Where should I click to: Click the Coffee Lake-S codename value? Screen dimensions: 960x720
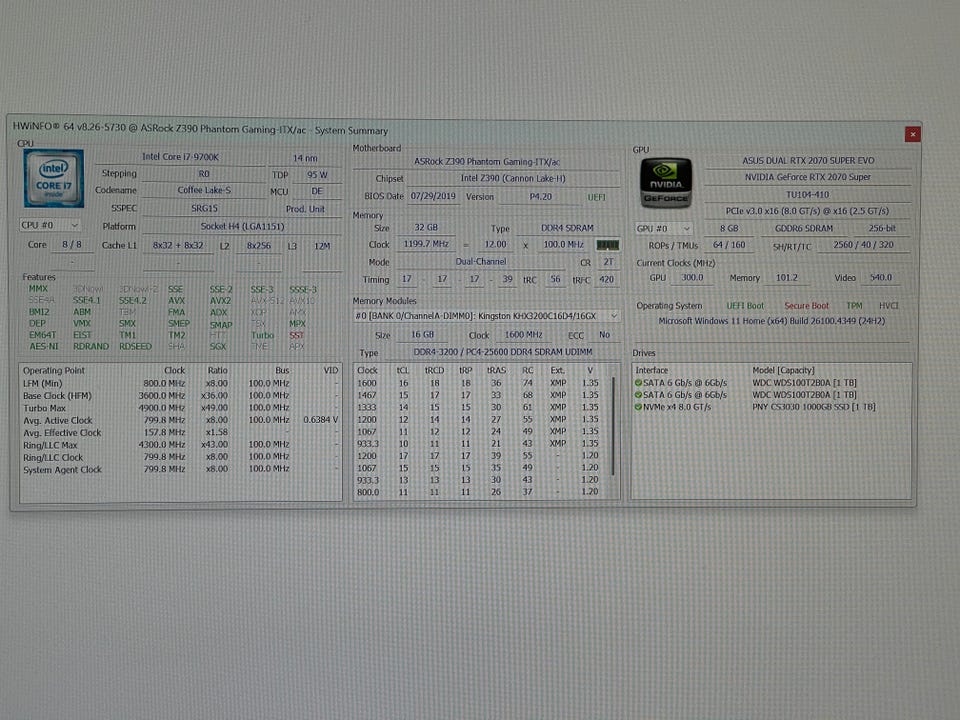pyautogui.click(x=204, y=190)
